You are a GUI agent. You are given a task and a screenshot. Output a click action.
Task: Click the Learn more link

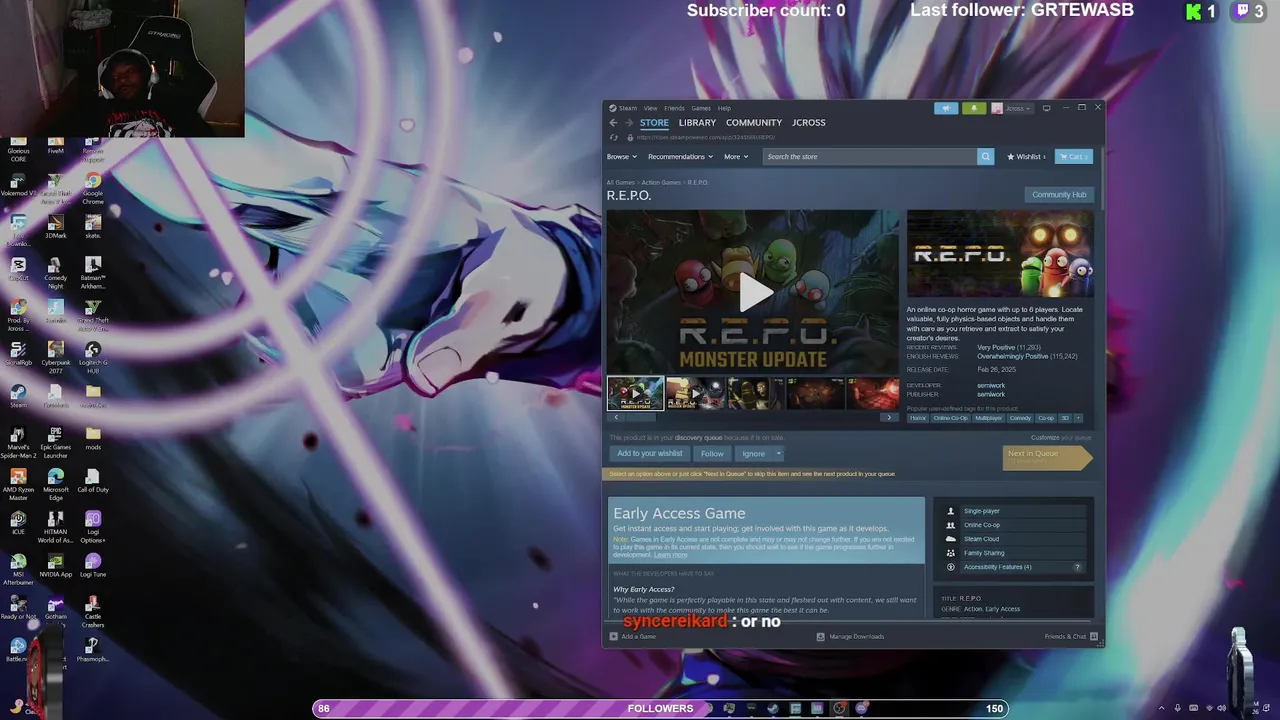(670, 554)
